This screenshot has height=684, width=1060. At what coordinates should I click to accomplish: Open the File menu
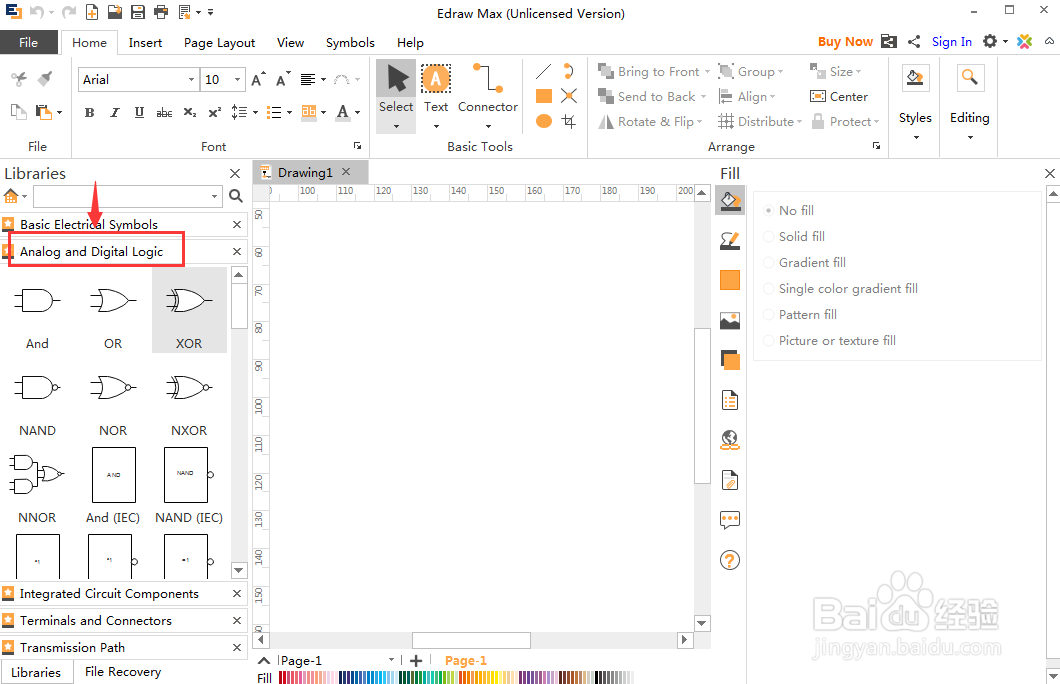28,42
